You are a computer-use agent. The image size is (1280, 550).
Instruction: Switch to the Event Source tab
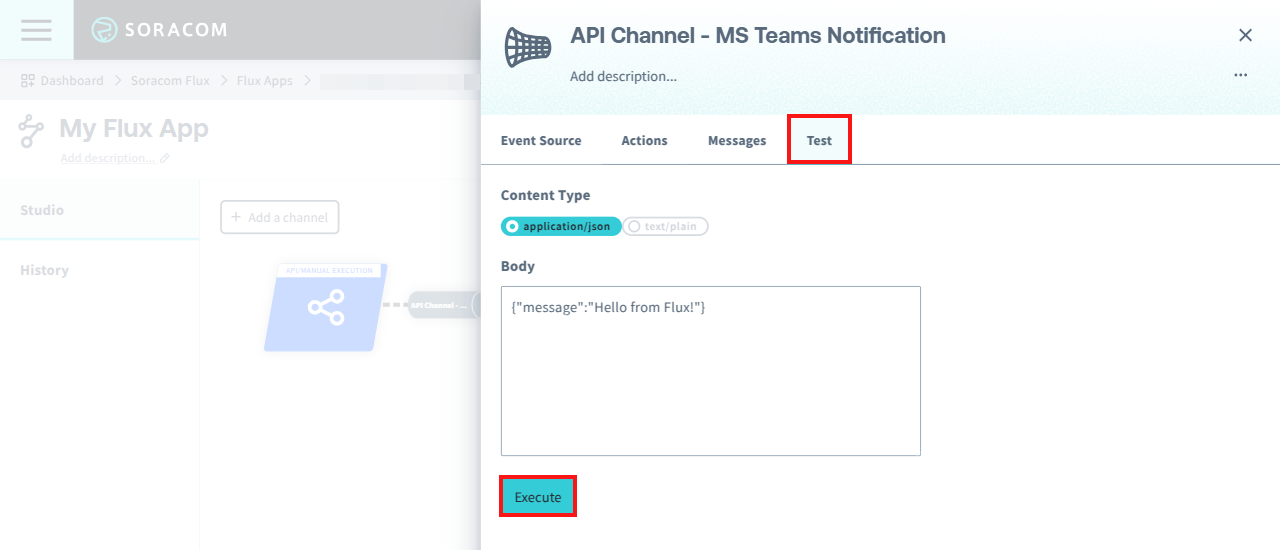tap(541, 141)
